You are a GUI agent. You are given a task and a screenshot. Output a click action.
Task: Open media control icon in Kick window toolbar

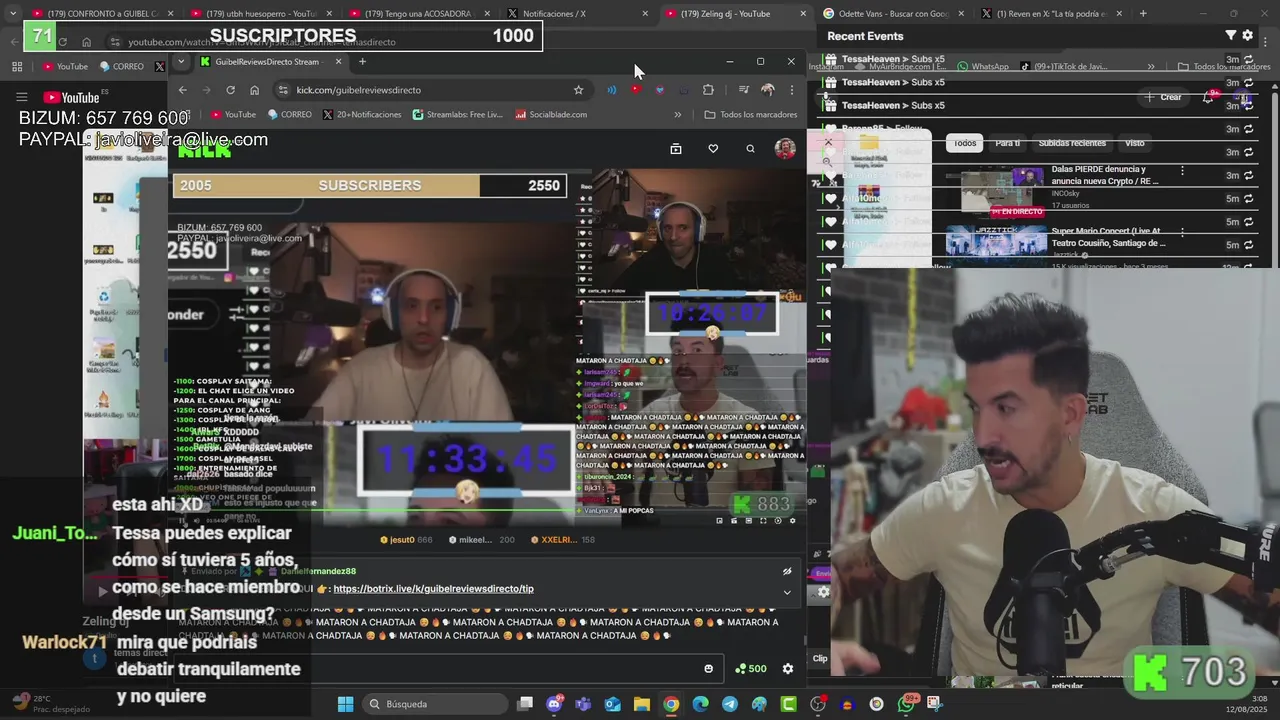(x=743, y=90)
